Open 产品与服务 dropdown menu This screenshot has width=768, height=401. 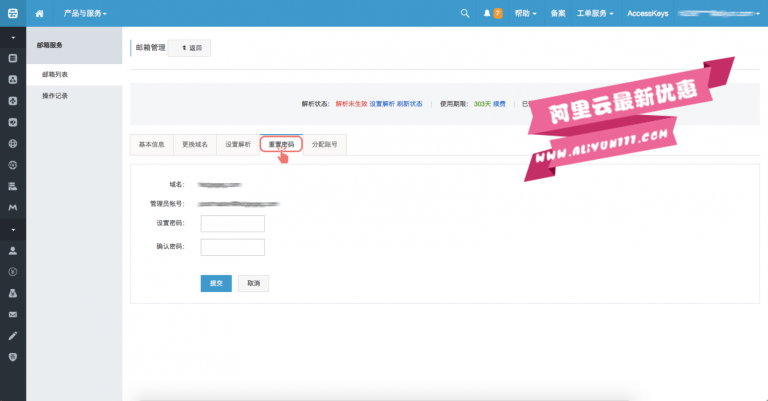(85, 13)
